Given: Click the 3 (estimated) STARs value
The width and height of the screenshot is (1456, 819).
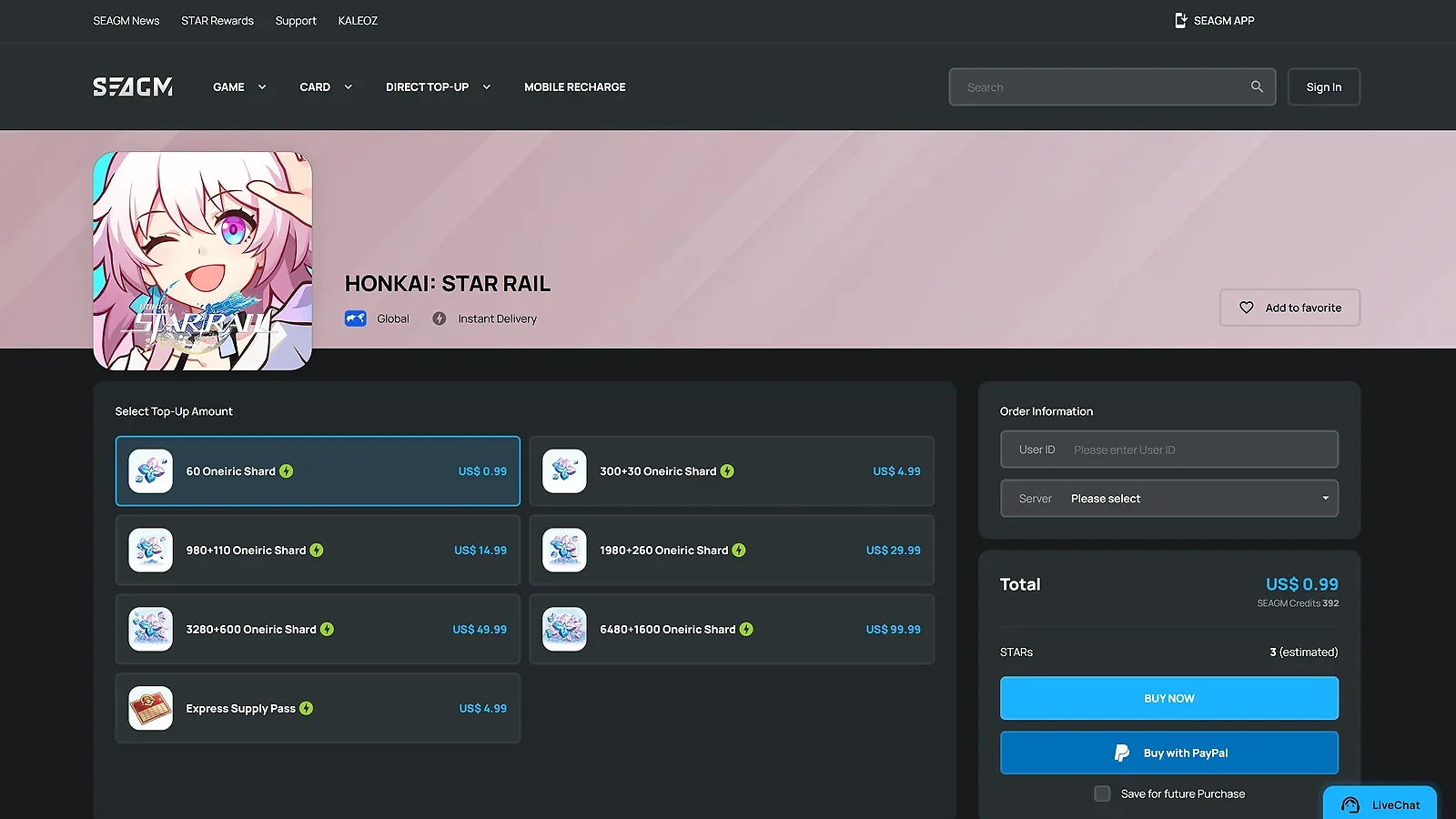Looking at the screenshot, I should point(1304,652).
